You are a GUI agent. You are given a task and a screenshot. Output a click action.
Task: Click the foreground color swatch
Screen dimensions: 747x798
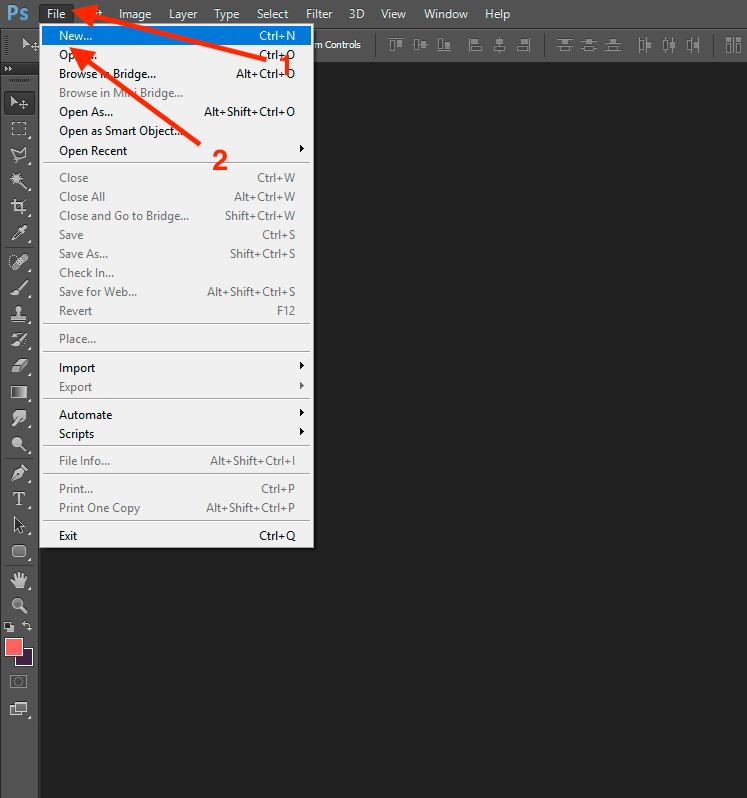(13, 647)
